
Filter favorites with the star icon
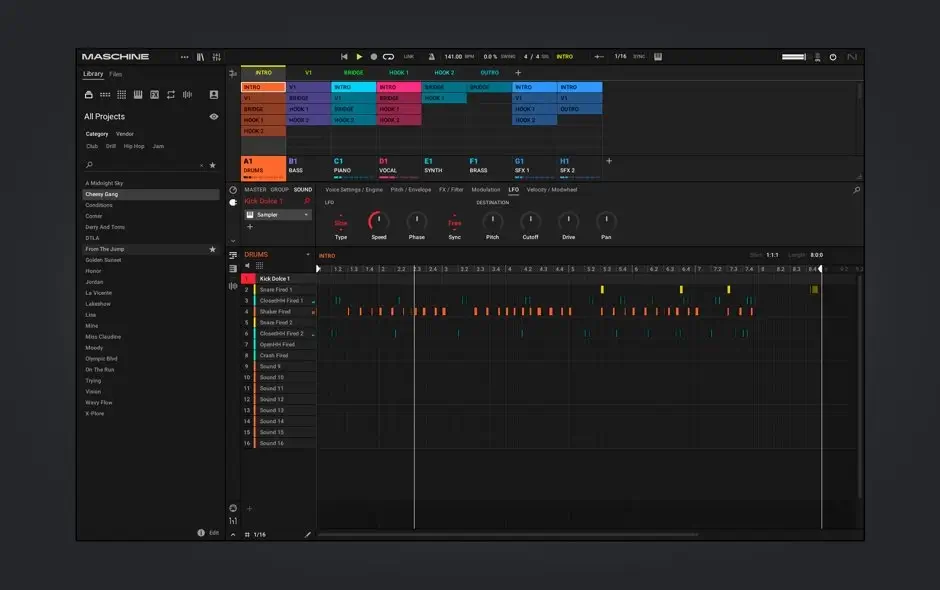pyautogui.click(x=212, y=165)
